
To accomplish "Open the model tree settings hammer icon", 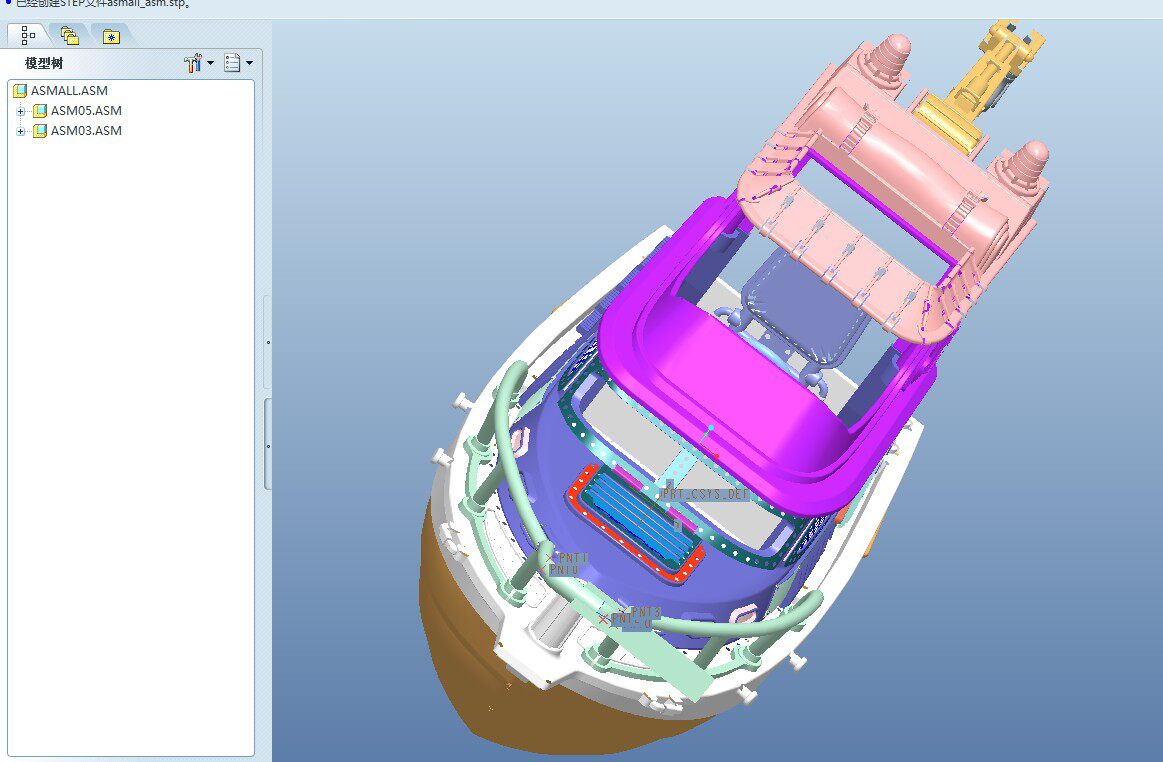I will tap(193, 63).
